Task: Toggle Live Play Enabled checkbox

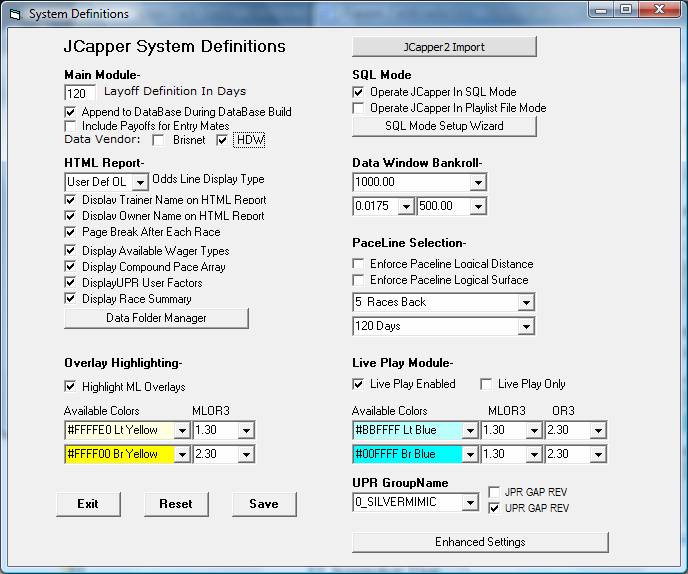Action: (x=358, y=384)
